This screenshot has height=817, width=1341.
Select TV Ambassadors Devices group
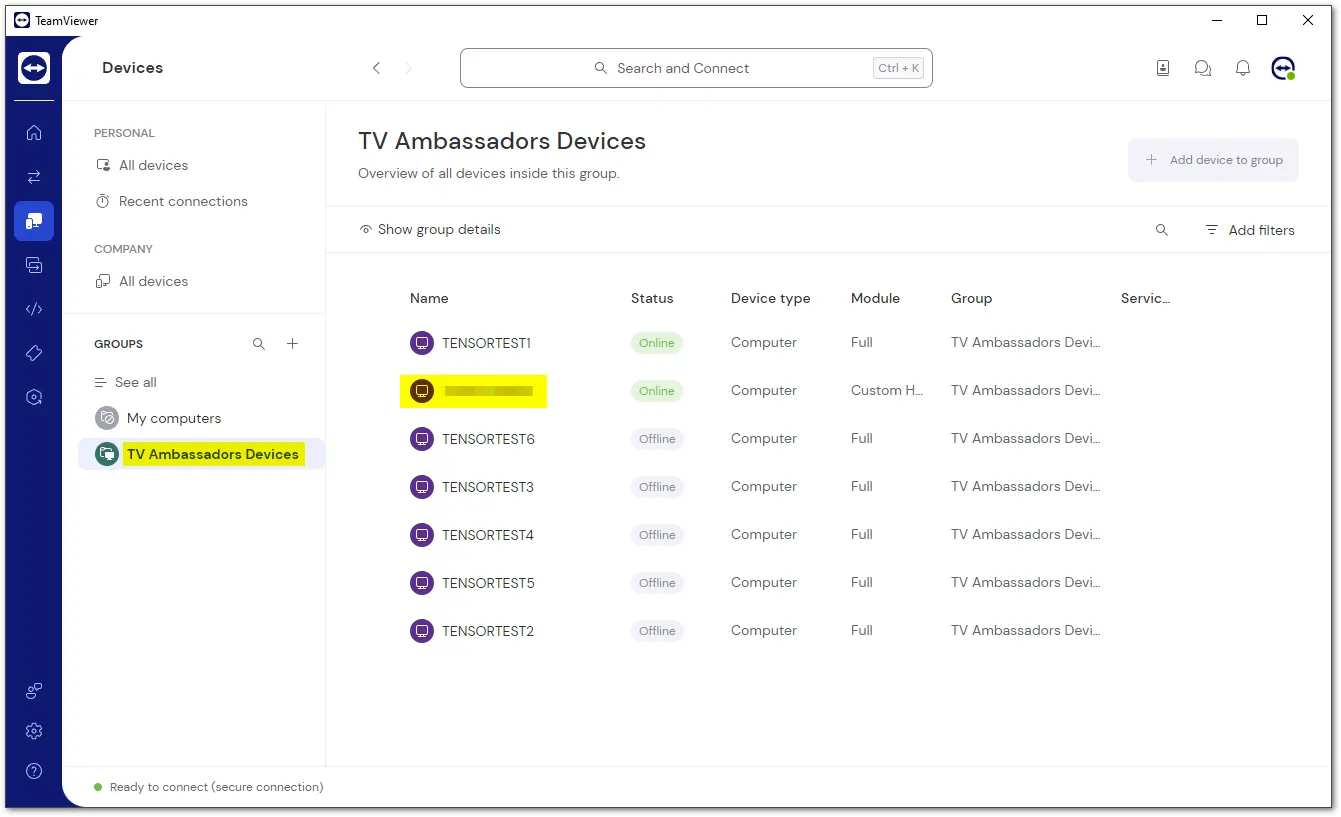tap(201, 454)
